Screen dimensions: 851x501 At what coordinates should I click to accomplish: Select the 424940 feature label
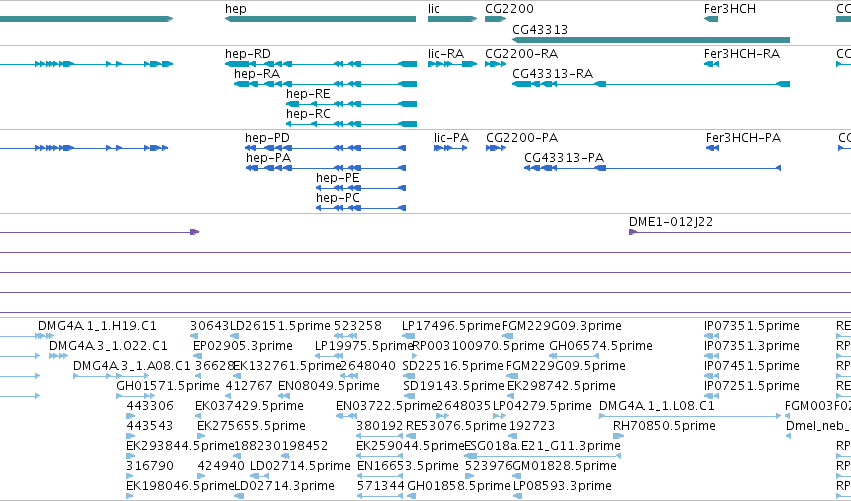click(221, 466)
